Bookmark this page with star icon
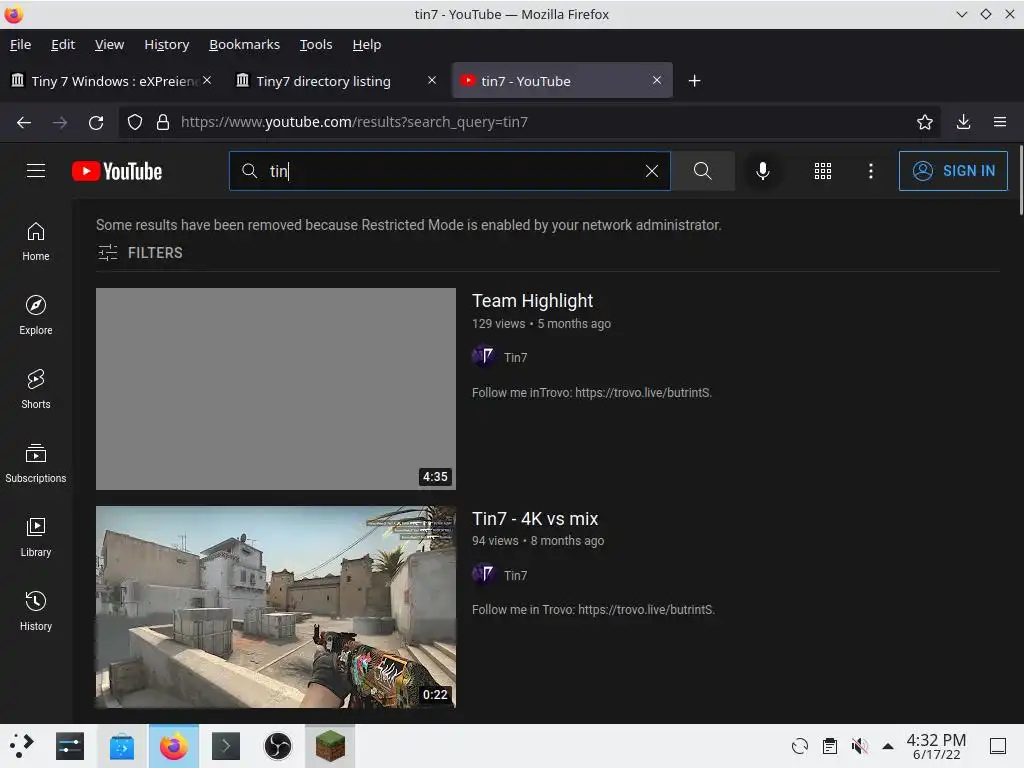 (925, 122)
